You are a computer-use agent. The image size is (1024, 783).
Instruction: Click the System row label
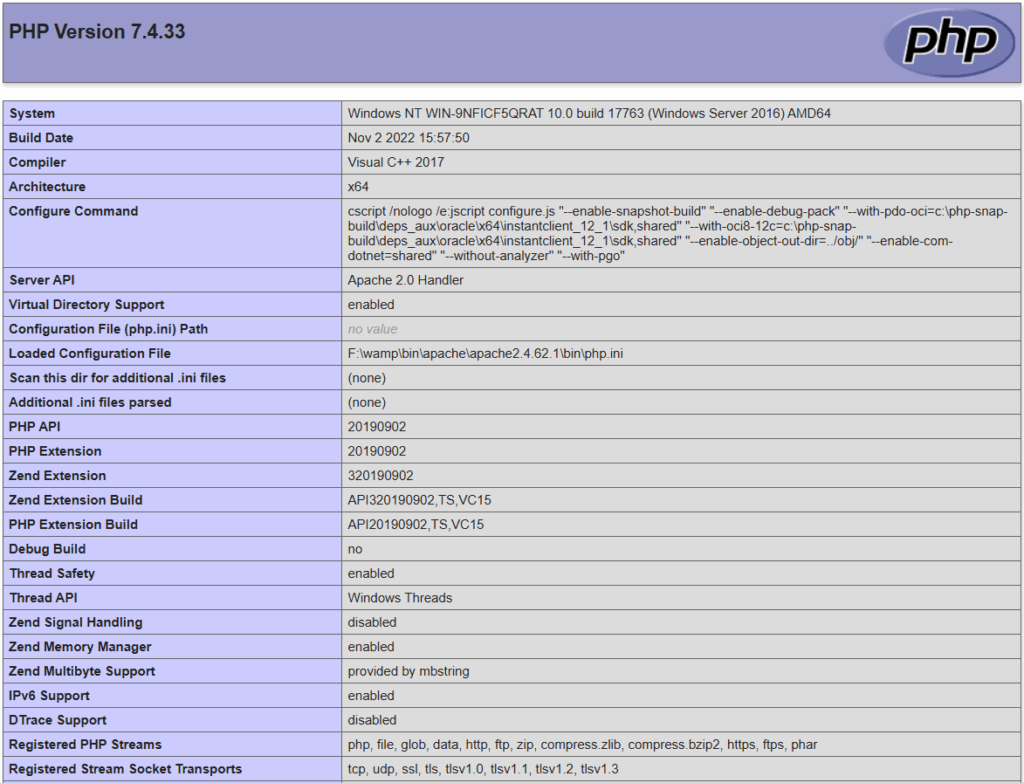pos(32,114)
